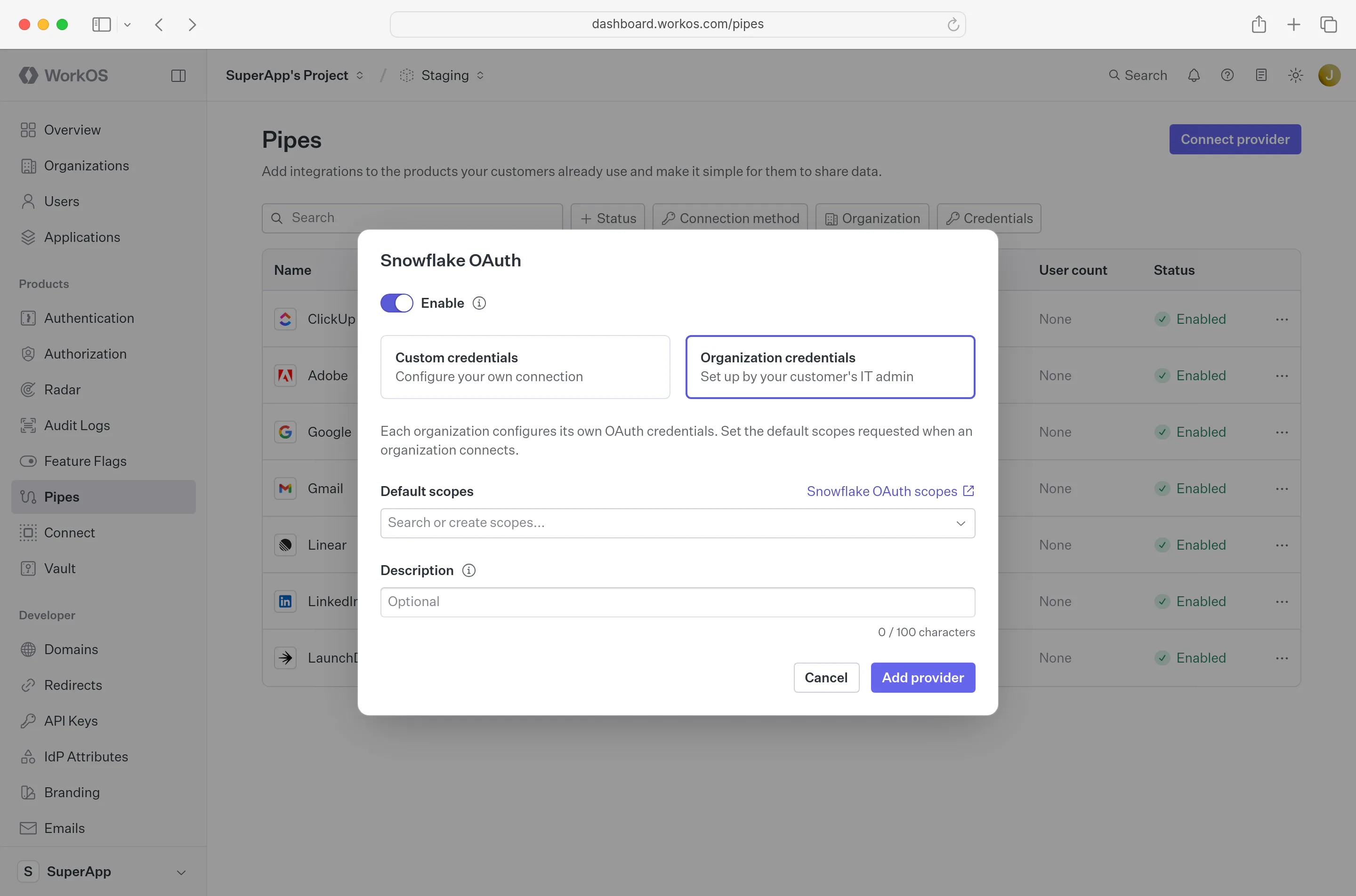Open the notifications bell icon
The height and width of the screenshot is (896, 1356).
1194,75
